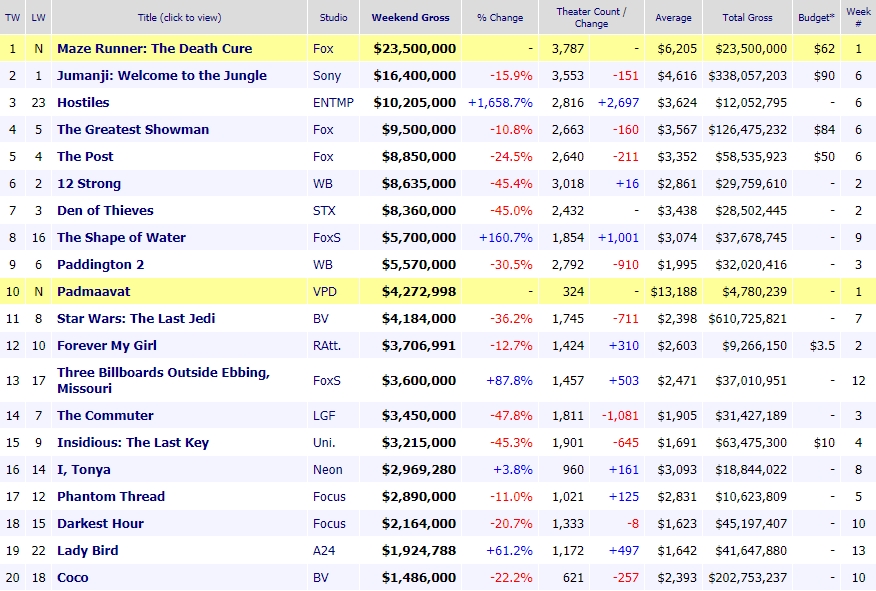Open the Padmaavat movie link
The height and width of the screenshot is (591, 876).
click(x=93, y=292)
